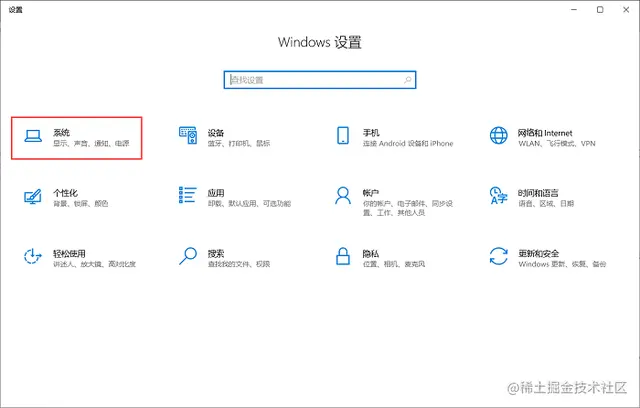
Task: Maximize the 设置 window
Action: [x=600, y=9]
